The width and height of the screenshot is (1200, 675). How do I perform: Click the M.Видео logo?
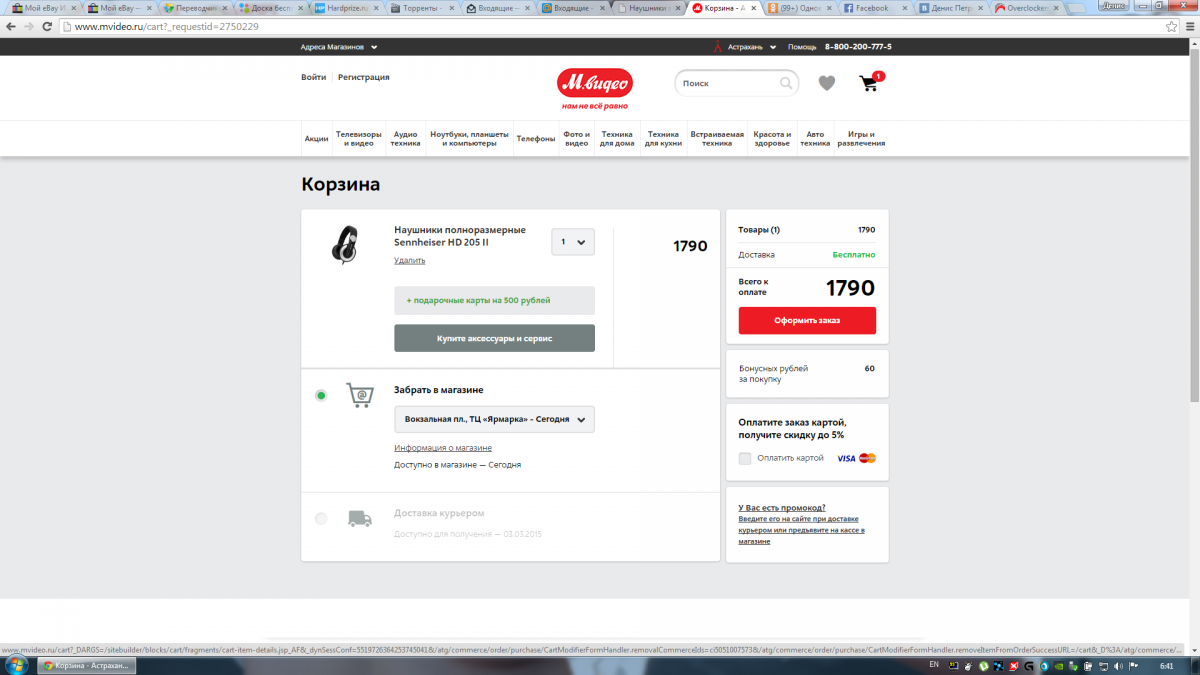tap(595, 84)
